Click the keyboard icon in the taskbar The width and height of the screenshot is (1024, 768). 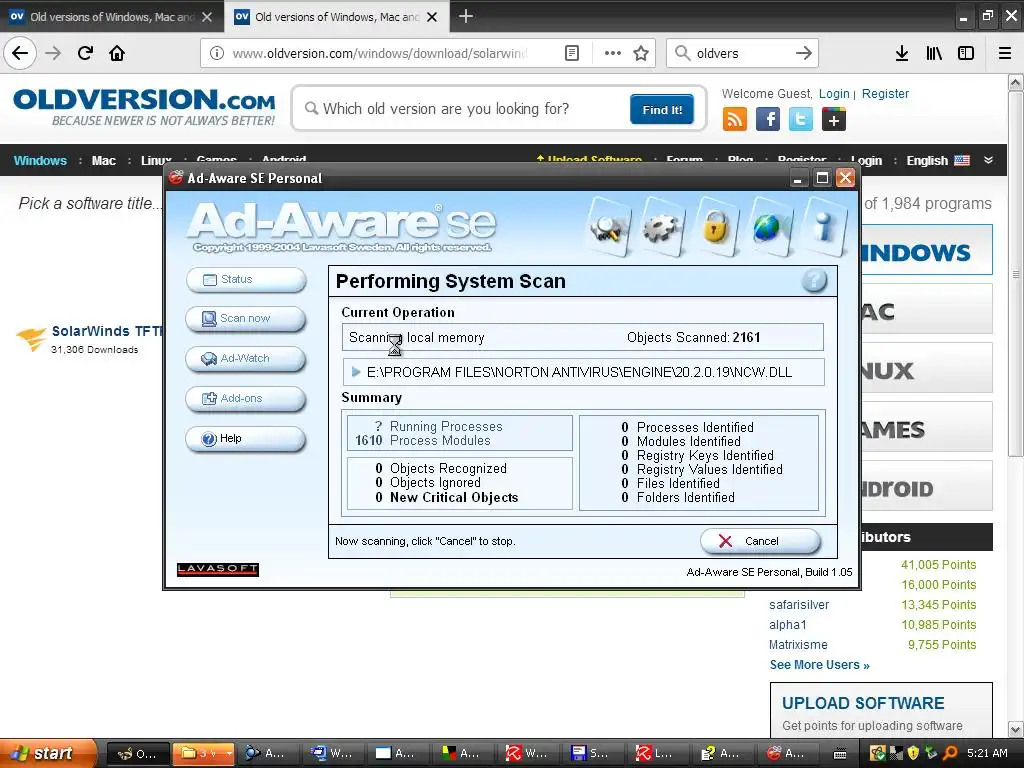coord(840,754)
